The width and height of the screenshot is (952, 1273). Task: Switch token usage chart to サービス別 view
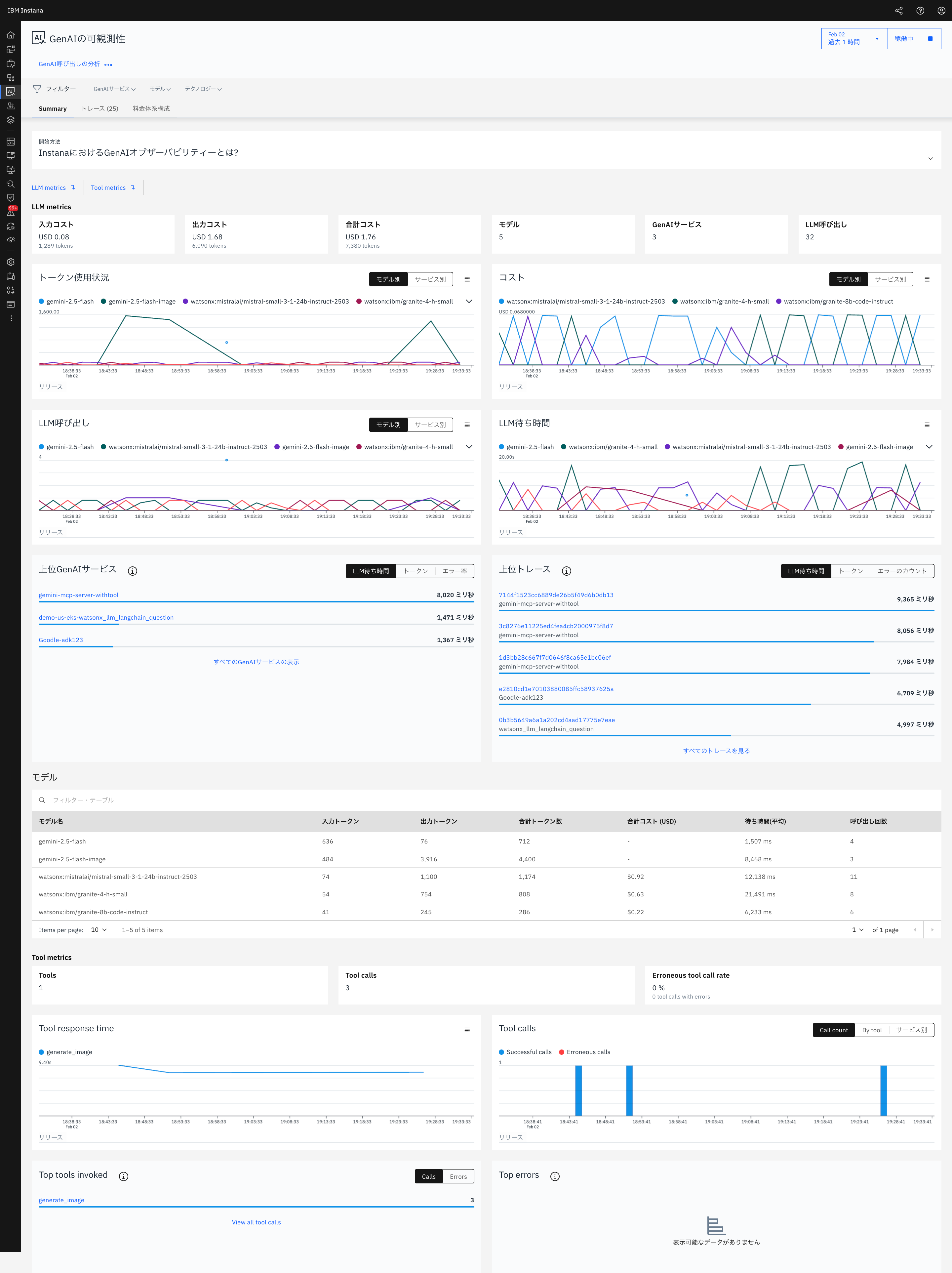430,279
